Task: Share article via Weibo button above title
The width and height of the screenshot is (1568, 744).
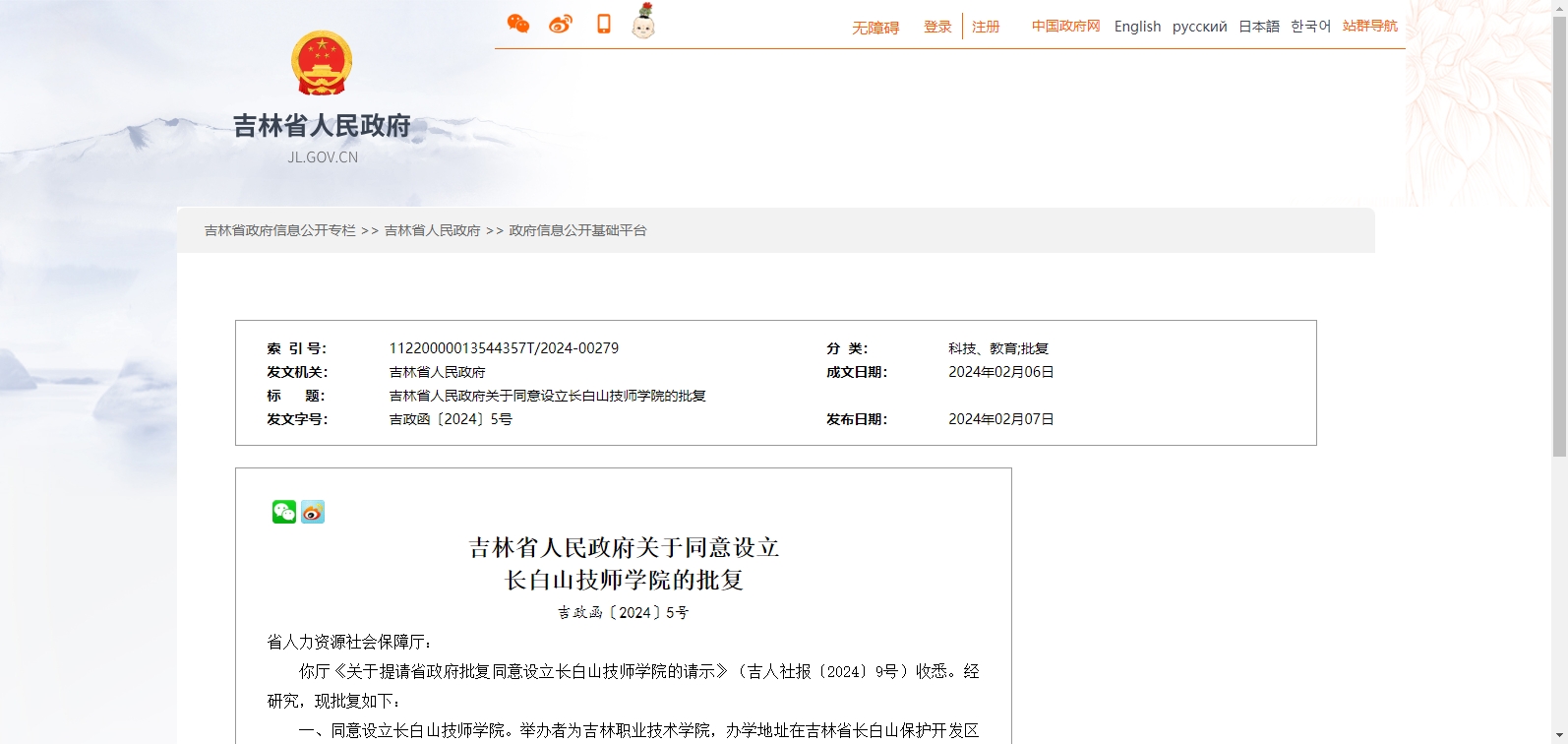Action: coord(313,512)
